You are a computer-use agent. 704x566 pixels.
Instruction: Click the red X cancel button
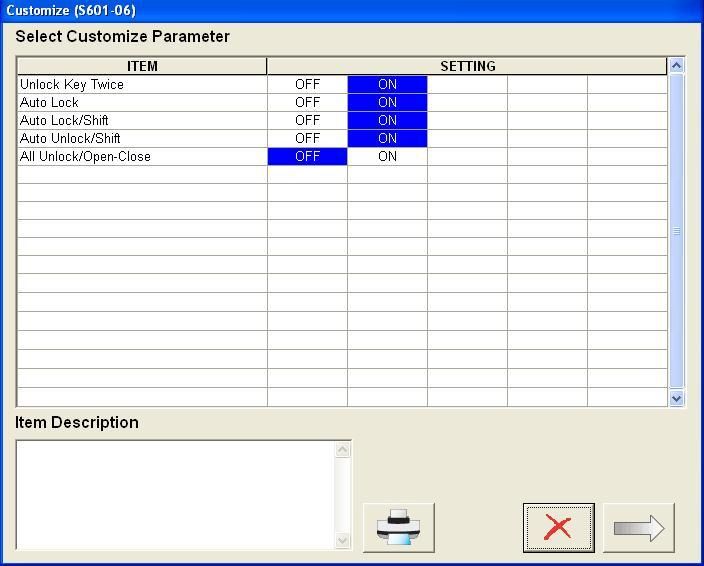click(x=558, y=527)
